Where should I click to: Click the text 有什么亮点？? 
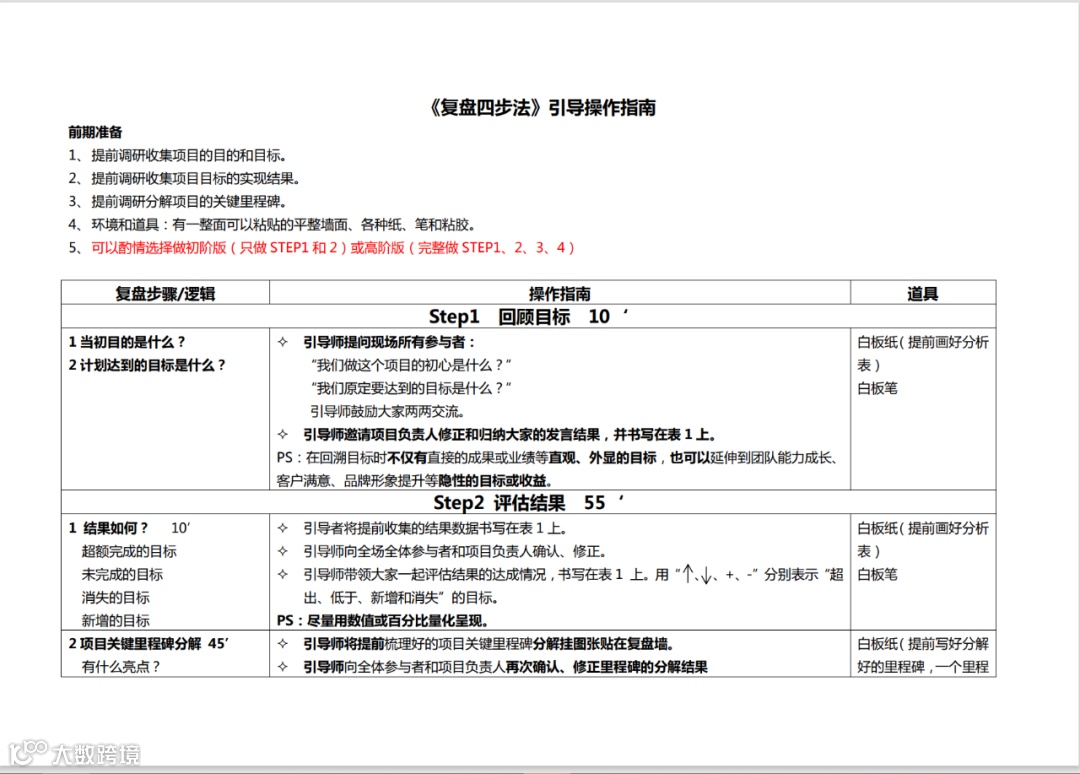tap(121, 667)
